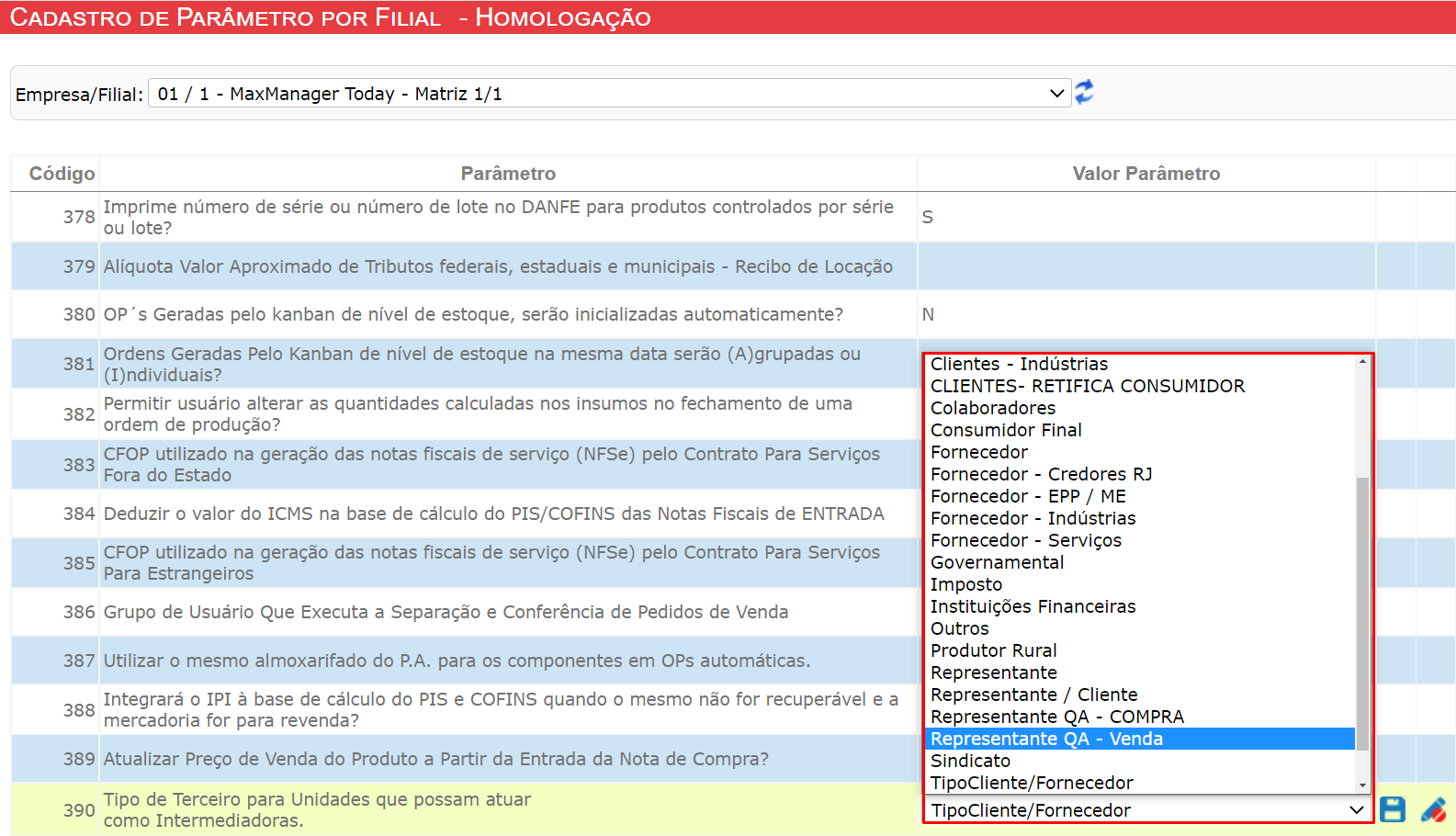Click parameter 382 Permitir usuário alterar text
This screenshot has width=1456, height=836.
(478, 413)
